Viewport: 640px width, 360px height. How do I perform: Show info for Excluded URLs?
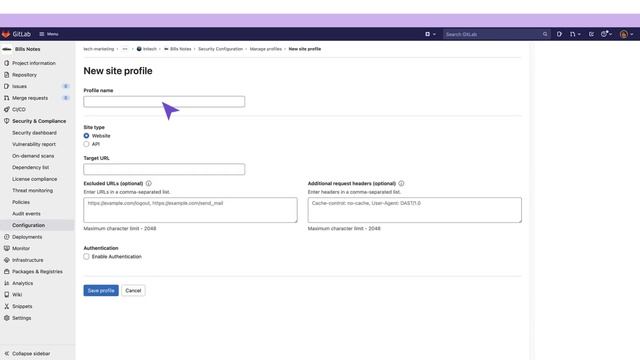[149, 184]
